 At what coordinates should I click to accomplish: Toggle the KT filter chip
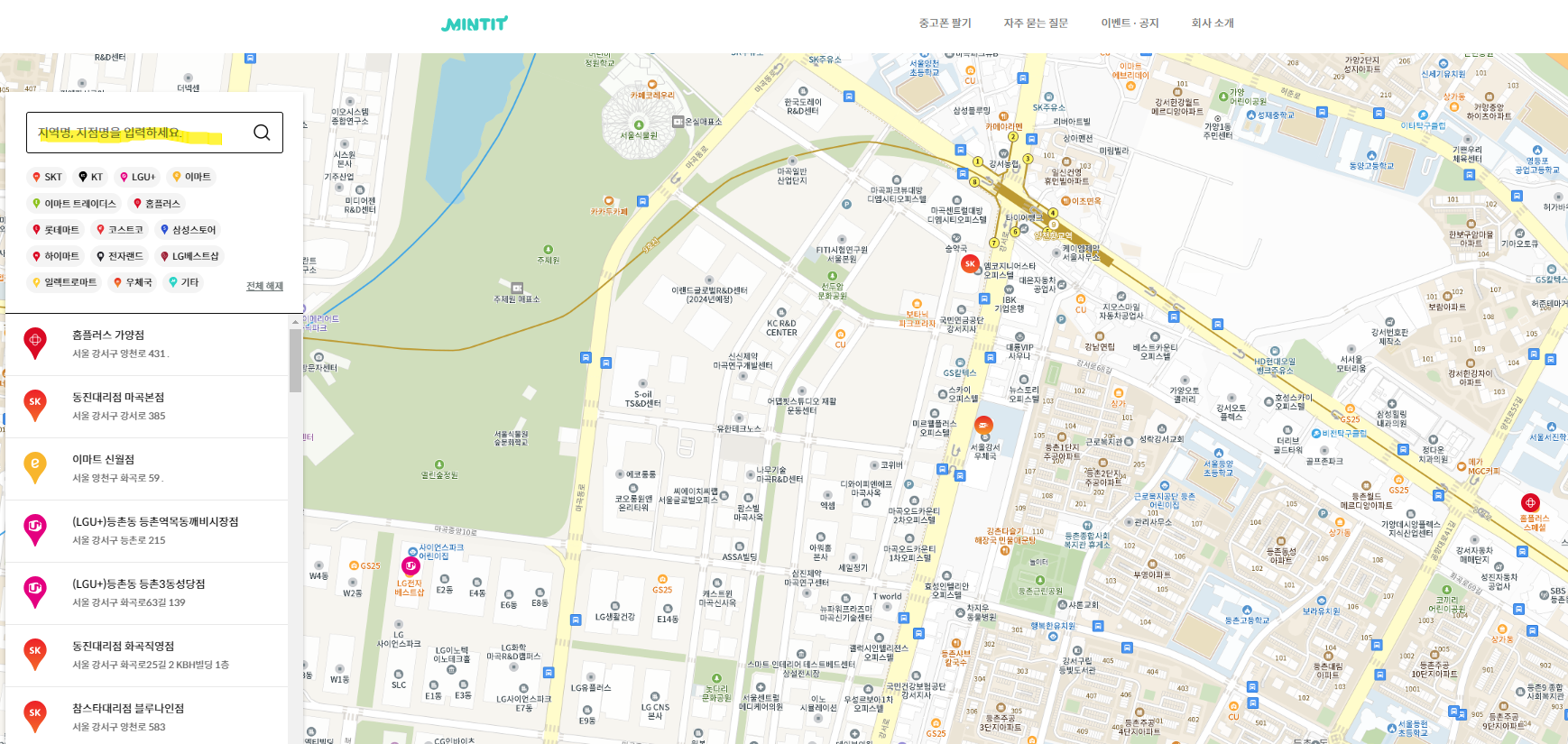tap(90, 177)
